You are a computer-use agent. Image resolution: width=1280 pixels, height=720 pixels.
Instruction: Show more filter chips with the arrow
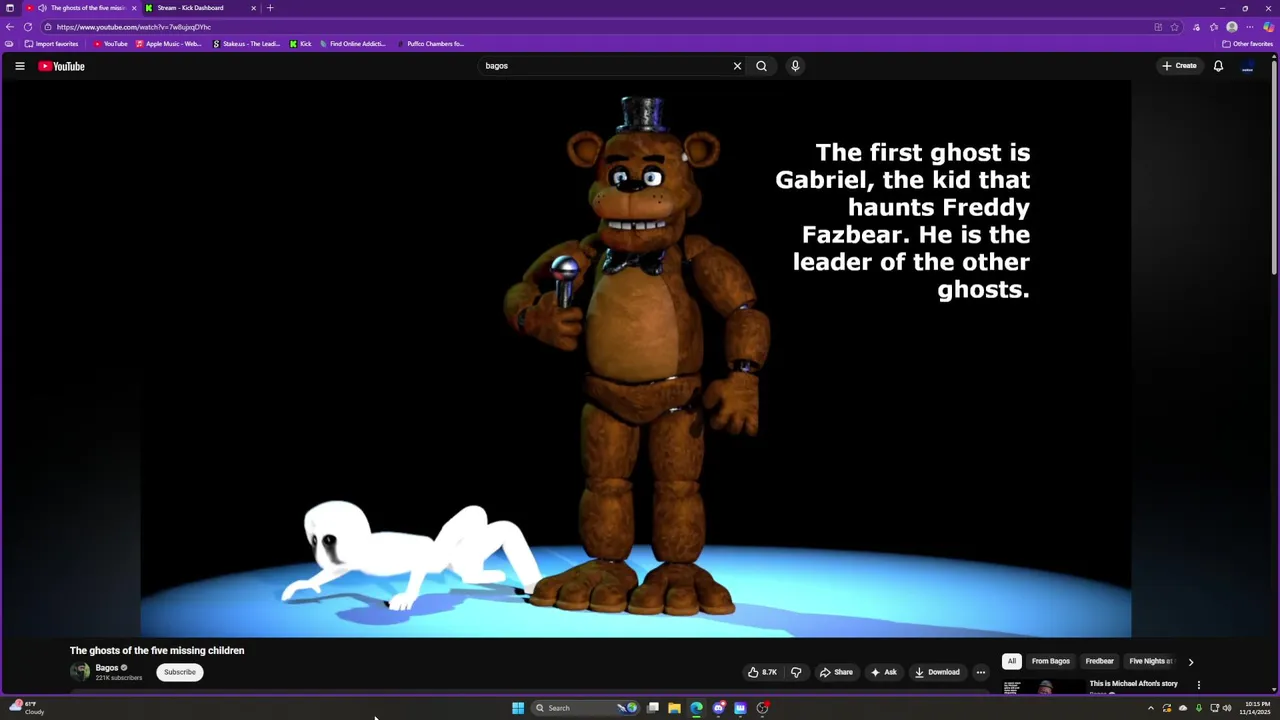pos(1190,661)
